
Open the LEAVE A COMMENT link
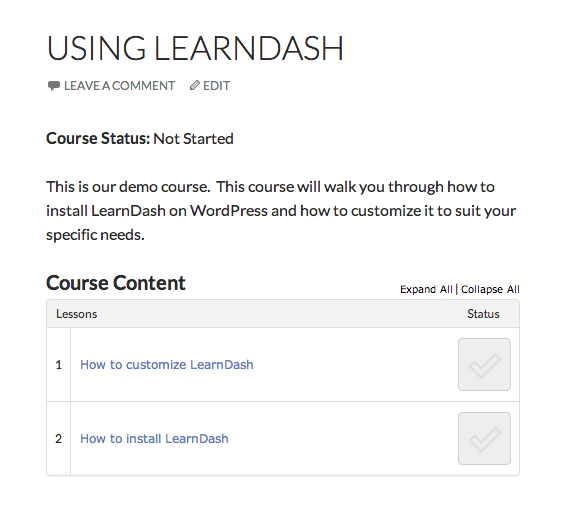point(119,86)
